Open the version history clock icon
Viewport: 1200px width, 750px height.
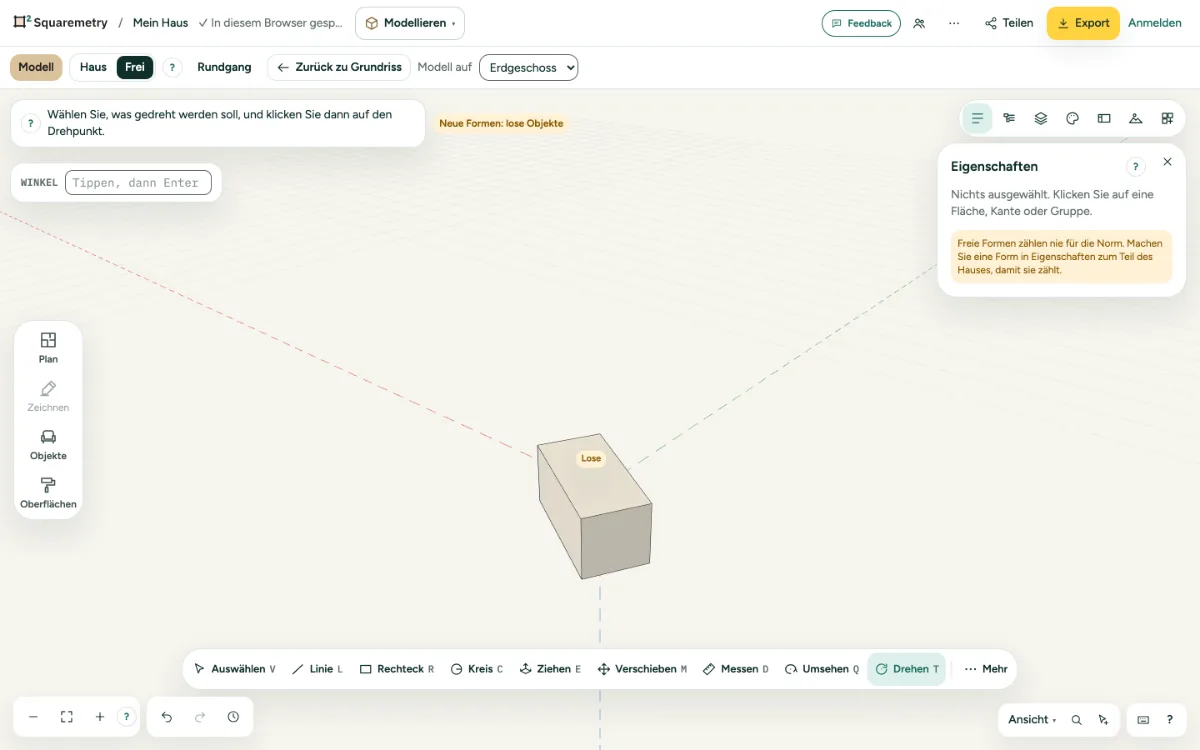[233, 717]
